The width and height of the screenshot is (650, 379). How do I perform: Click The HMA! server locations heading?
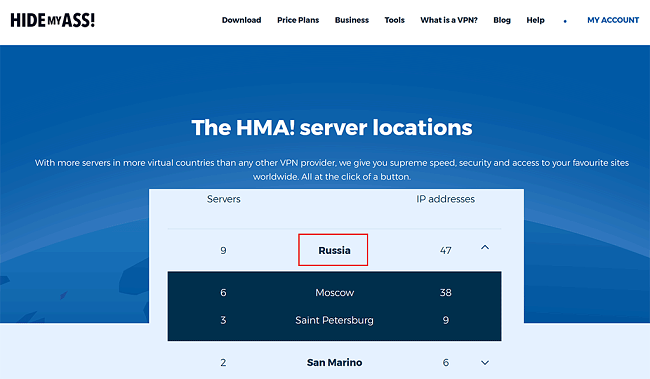pos(332,127)
